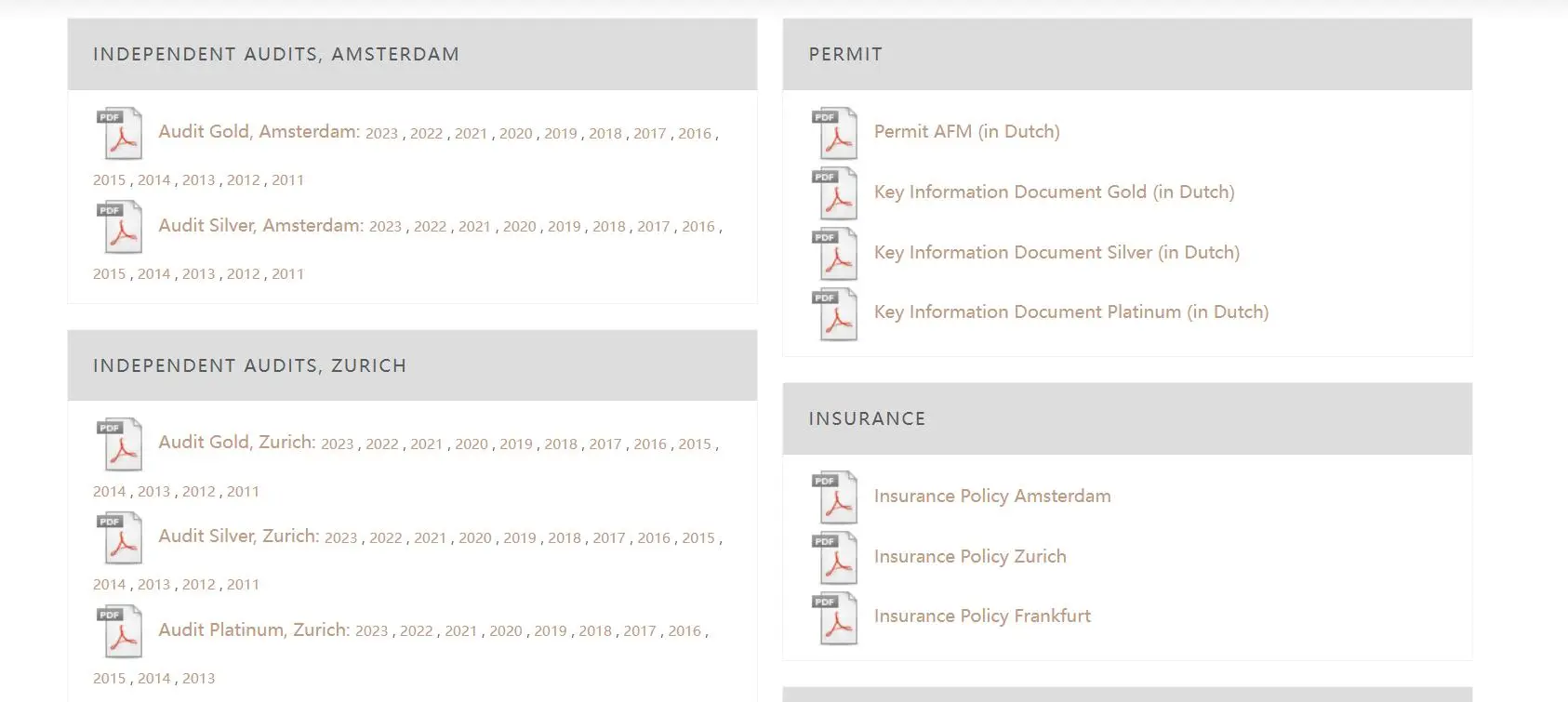Open the 2016 Audit Platinum, Zurich report

click(684, 631)
